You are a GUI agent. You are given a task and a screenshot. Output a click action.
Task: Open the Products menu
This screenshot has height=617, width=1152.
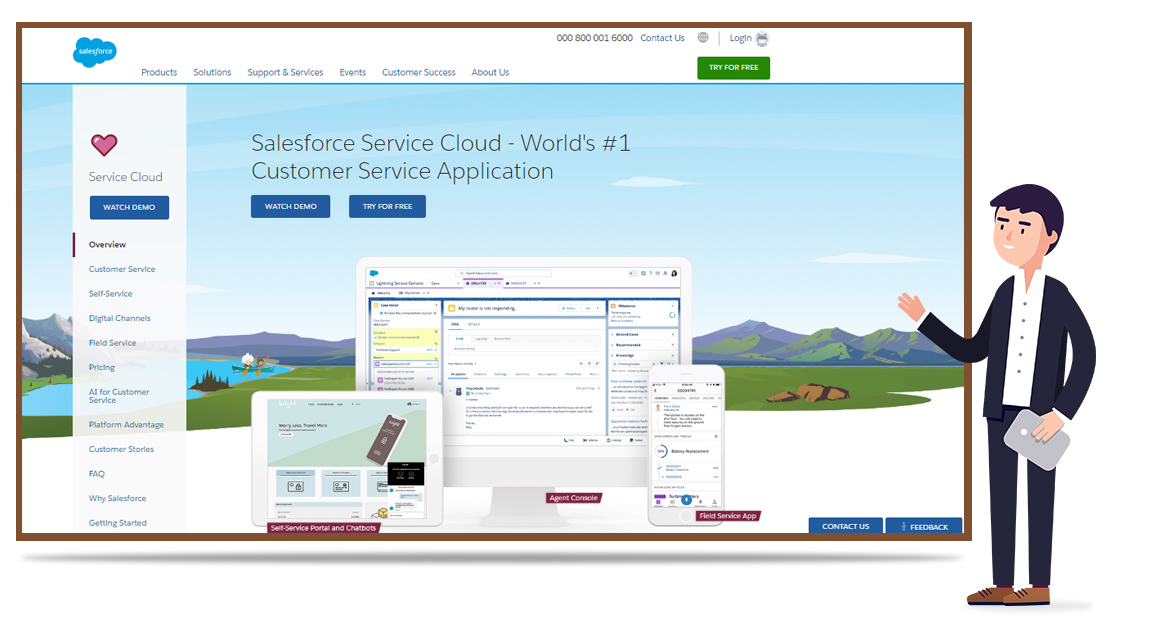click(159, 72)
